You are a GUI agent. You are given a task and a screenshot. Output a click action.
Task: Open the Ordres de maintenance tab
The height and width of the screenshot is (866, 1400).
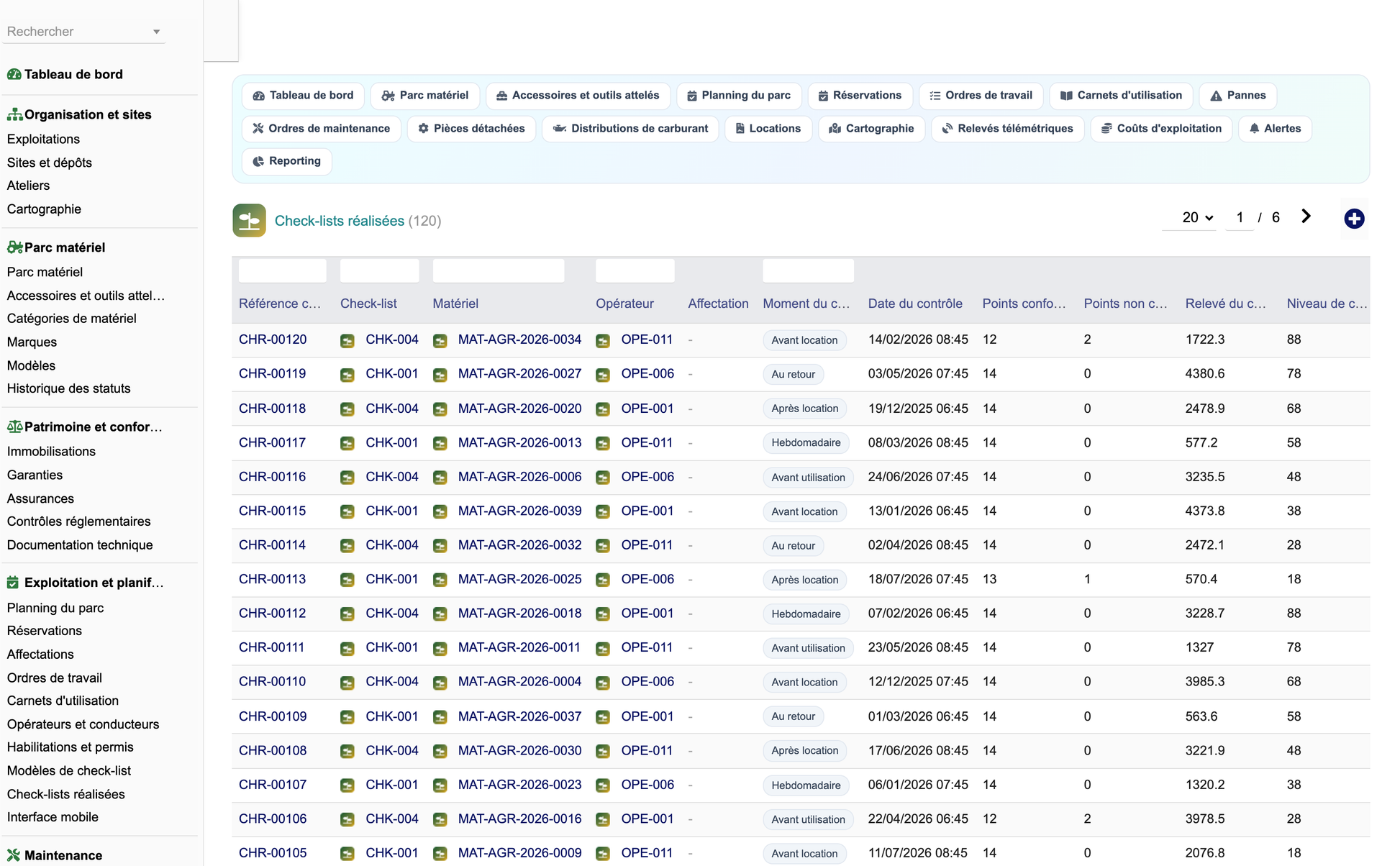point(321,129)
